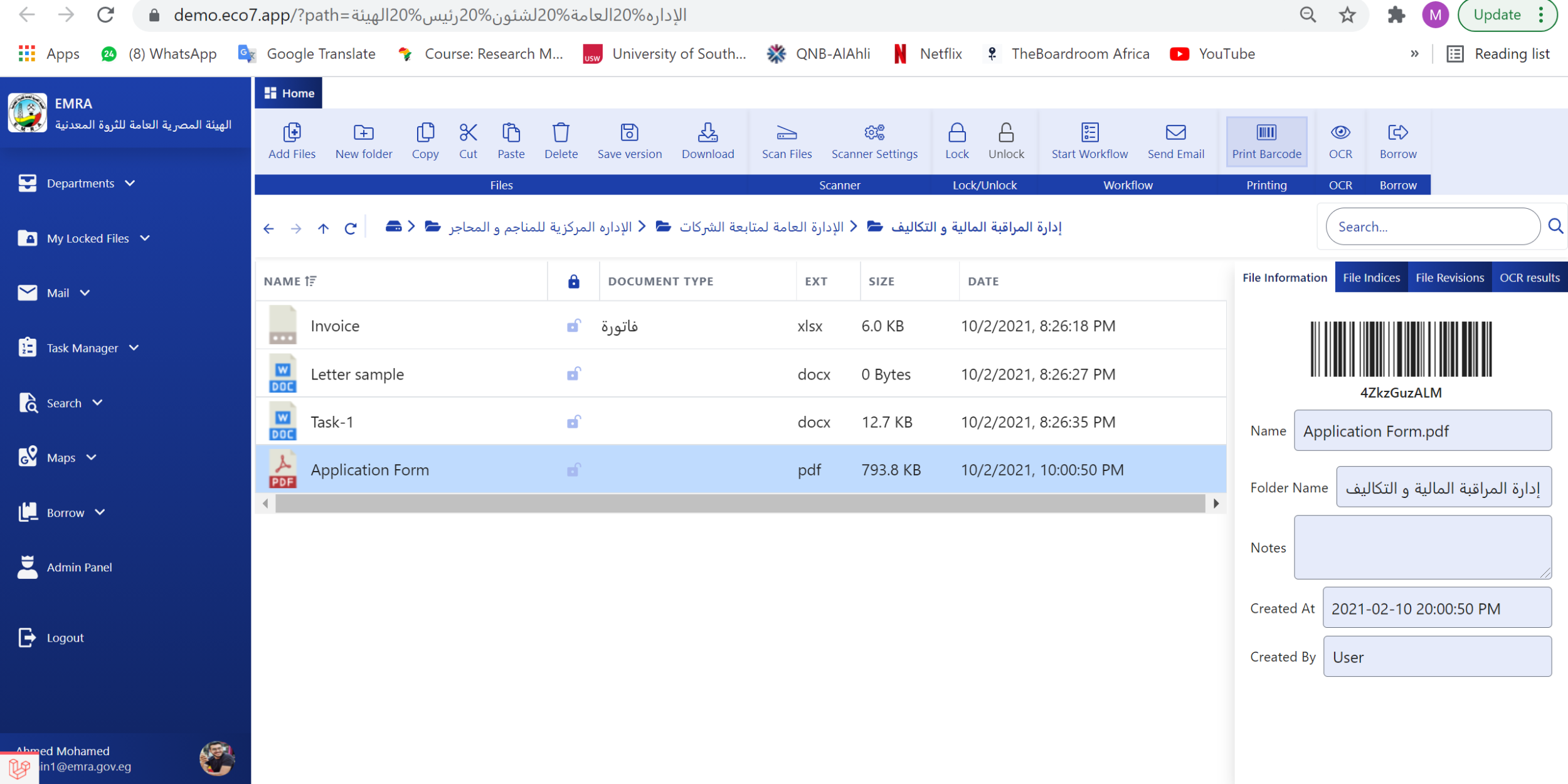Click Print Barcode icon
This screenshot has height=784, width=1568.
[1266, 132]
